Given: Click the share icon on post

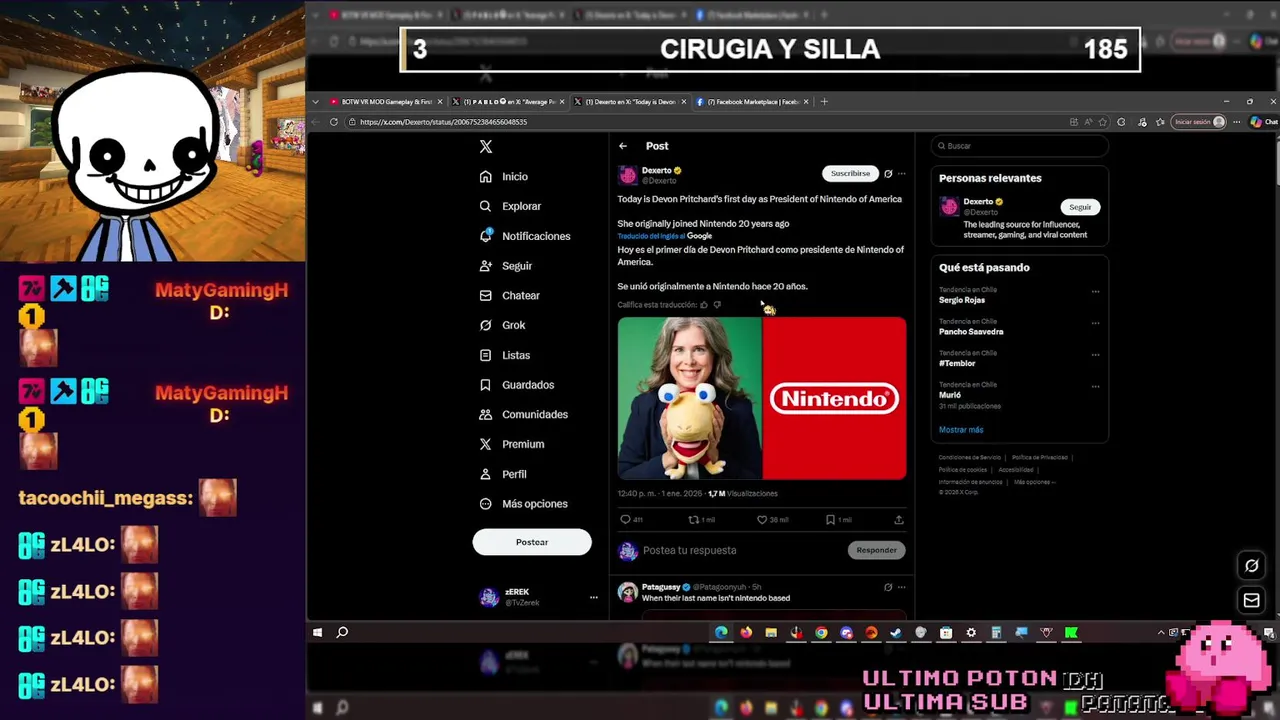Looking at the screenshot, I should 899,520.
